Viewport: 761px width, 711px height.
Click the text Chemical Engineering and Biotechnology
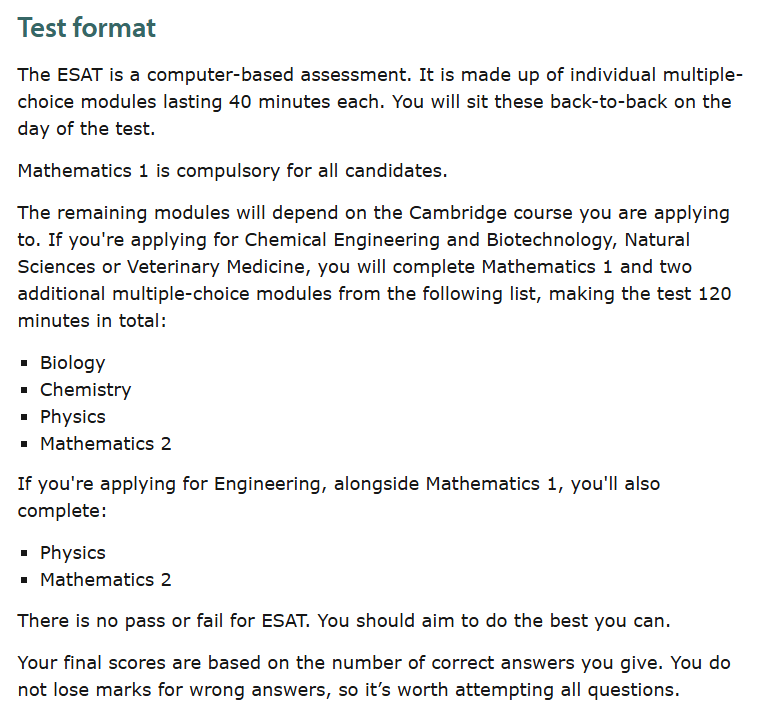(x=430, y=240)
